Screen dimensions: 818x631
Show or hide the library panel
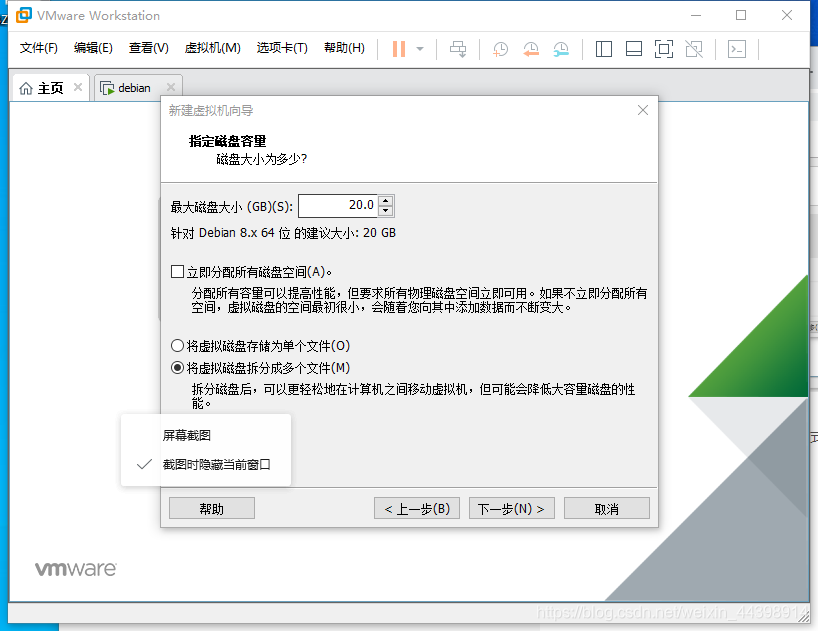603,48
